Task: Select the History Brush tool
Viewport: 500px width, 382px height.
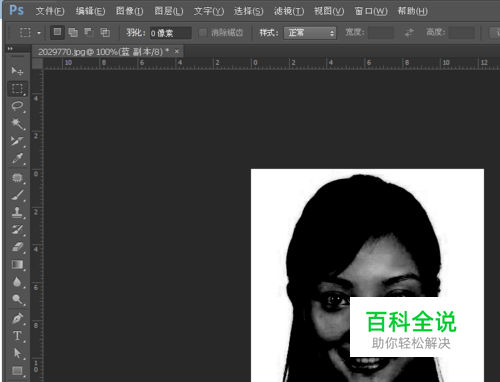Action: click(x=17, y=230)
